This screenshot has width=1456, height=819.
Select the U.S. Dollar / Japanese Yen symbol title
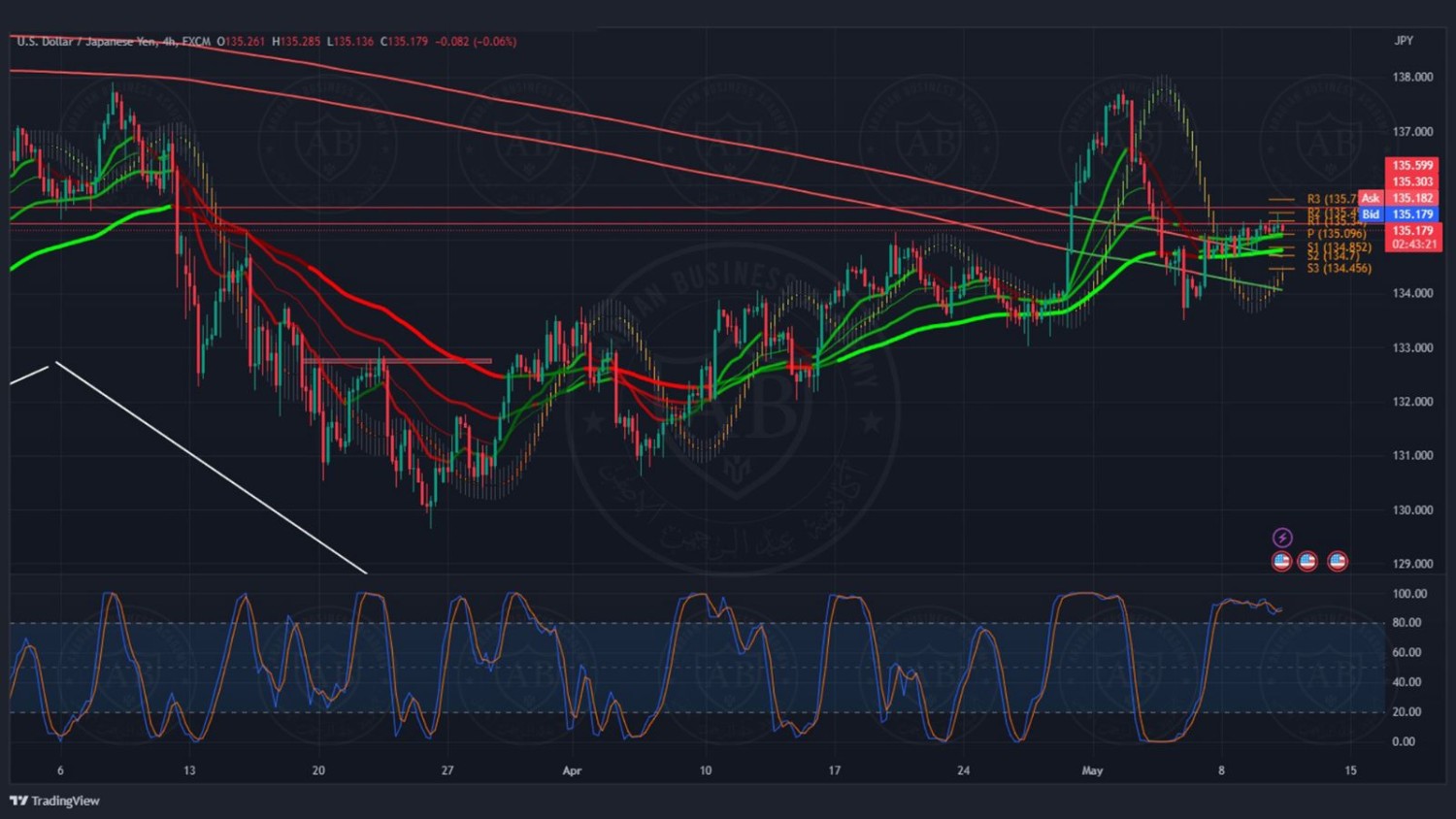(86, 42)
